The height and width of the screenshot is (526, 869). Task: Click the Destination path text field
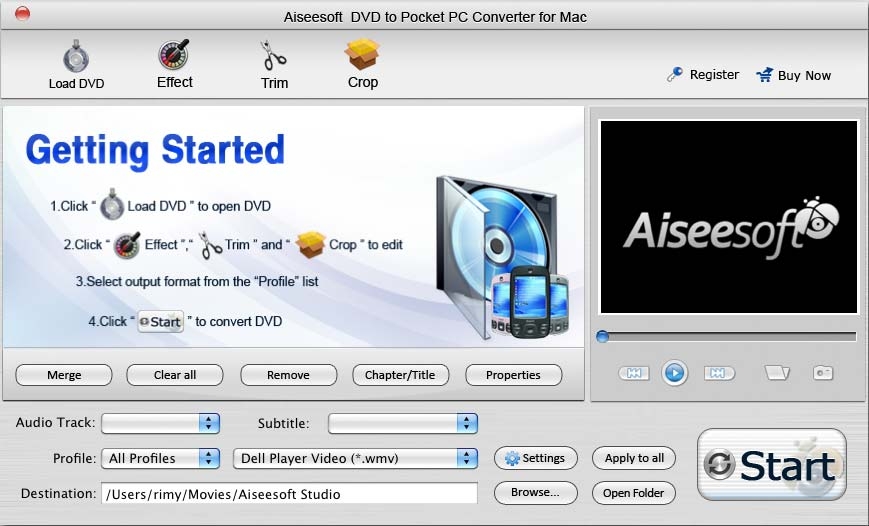pos(289,494)
